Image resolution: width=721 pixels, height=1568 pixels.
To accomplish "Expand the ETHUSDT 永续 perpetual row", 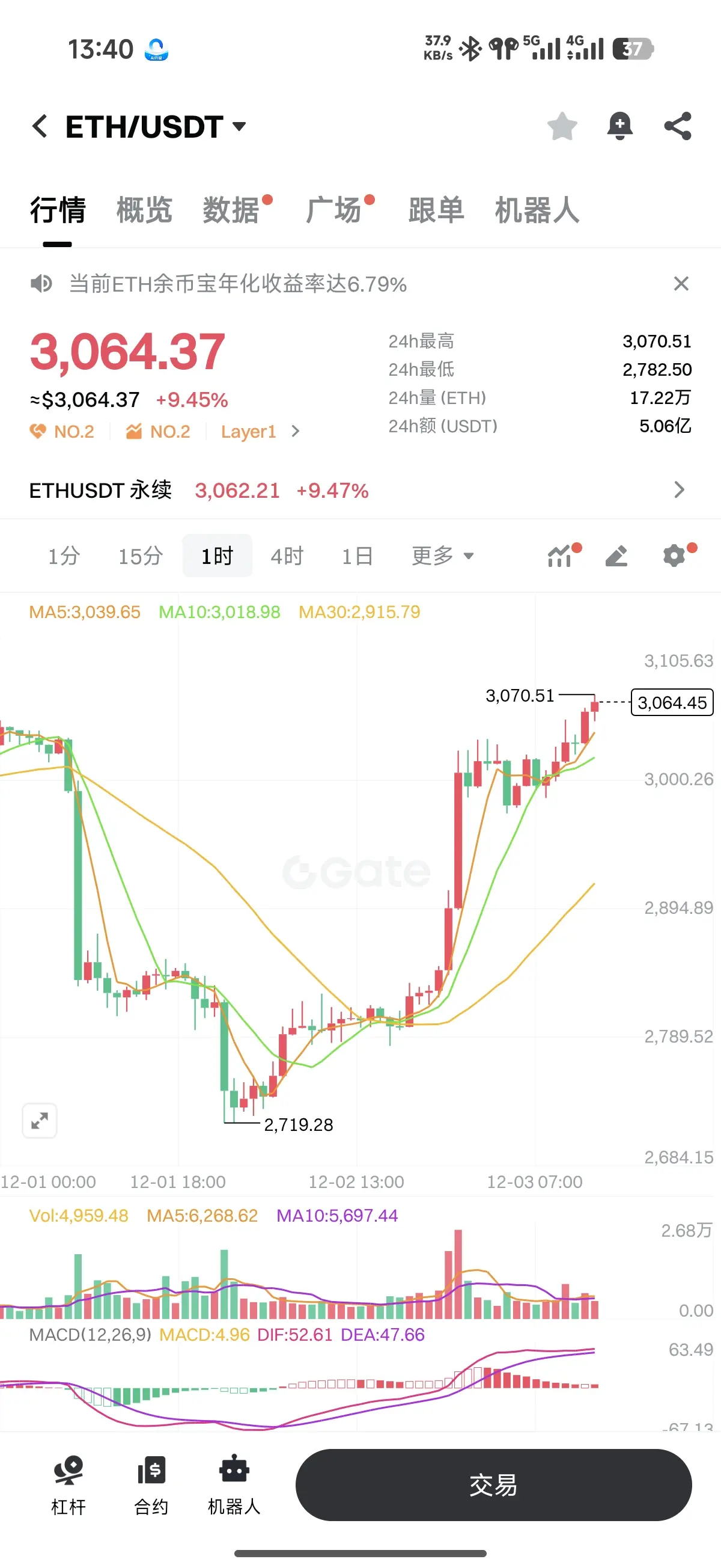I will coord(360,490).
